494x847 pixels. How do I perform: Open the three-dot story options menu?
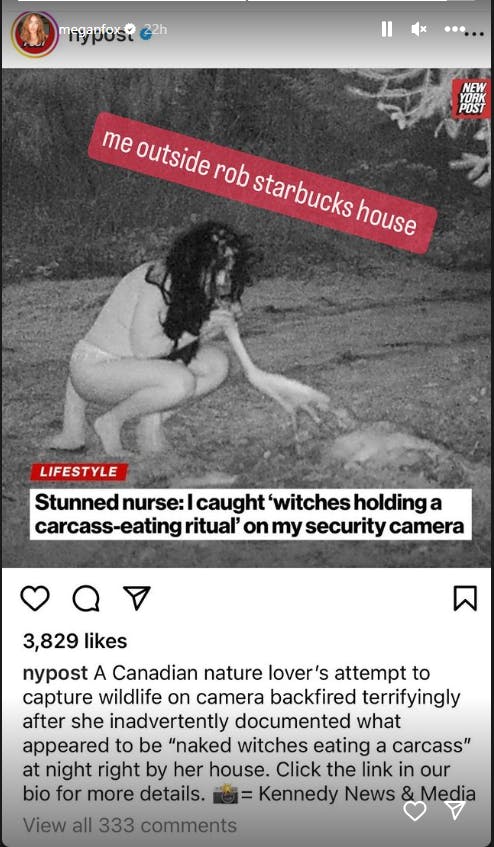point(454,29)
